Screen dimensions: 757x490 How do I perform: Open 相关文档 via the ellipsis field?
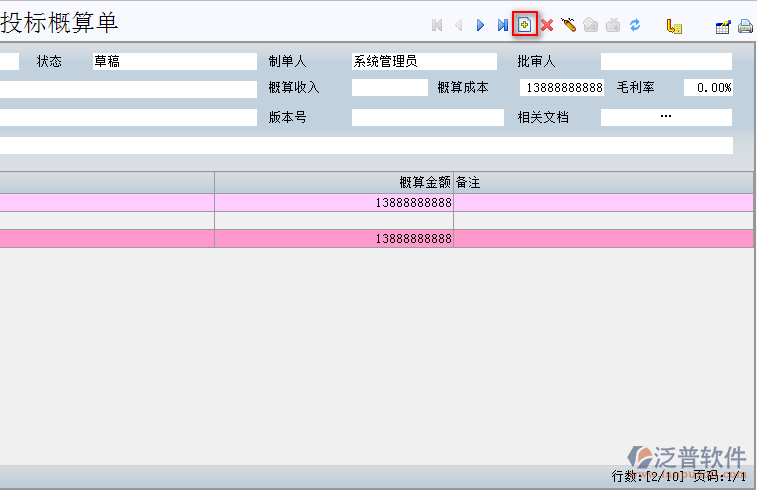pyautogui.click(x=666, y=117)
